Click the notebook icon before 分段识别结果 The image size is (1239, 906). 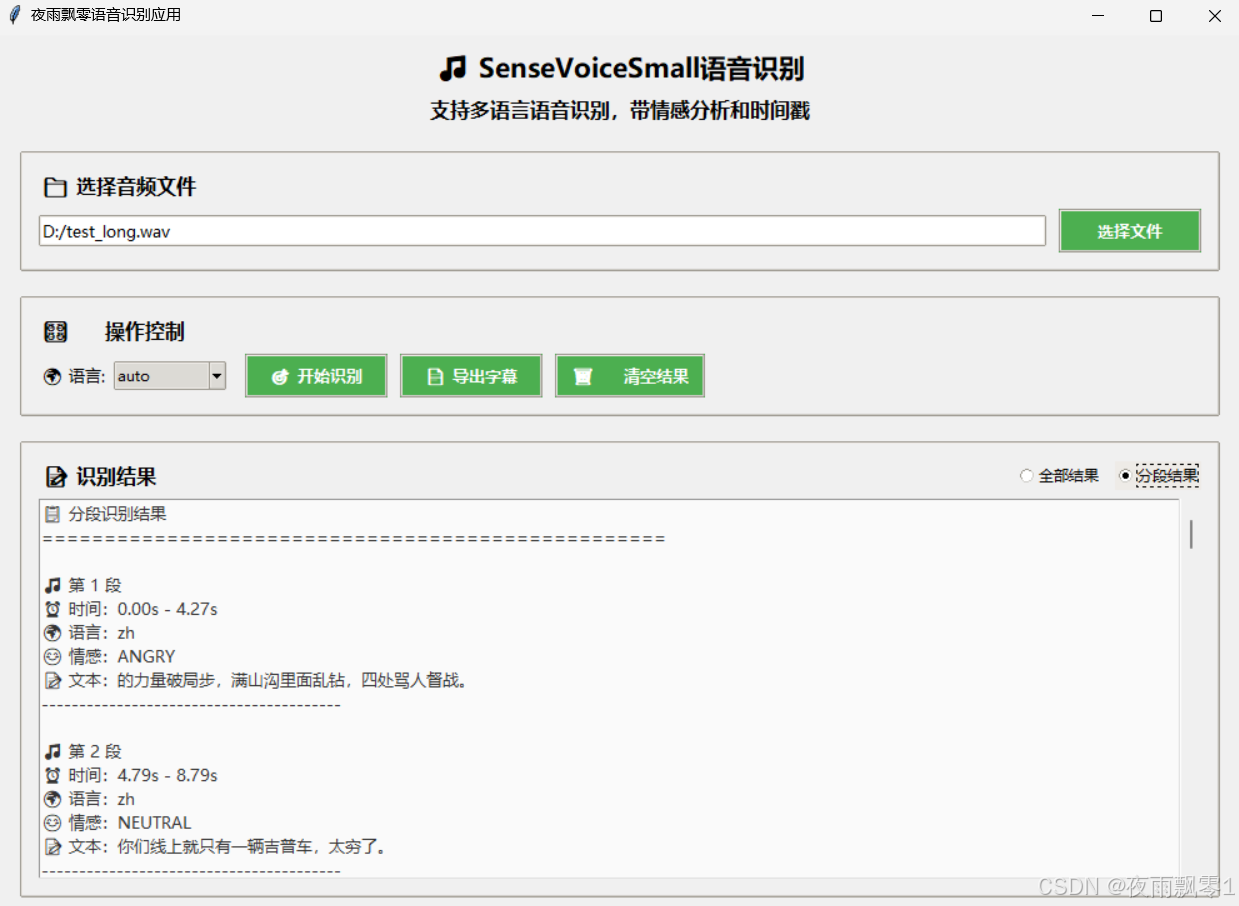coord(53,515)
